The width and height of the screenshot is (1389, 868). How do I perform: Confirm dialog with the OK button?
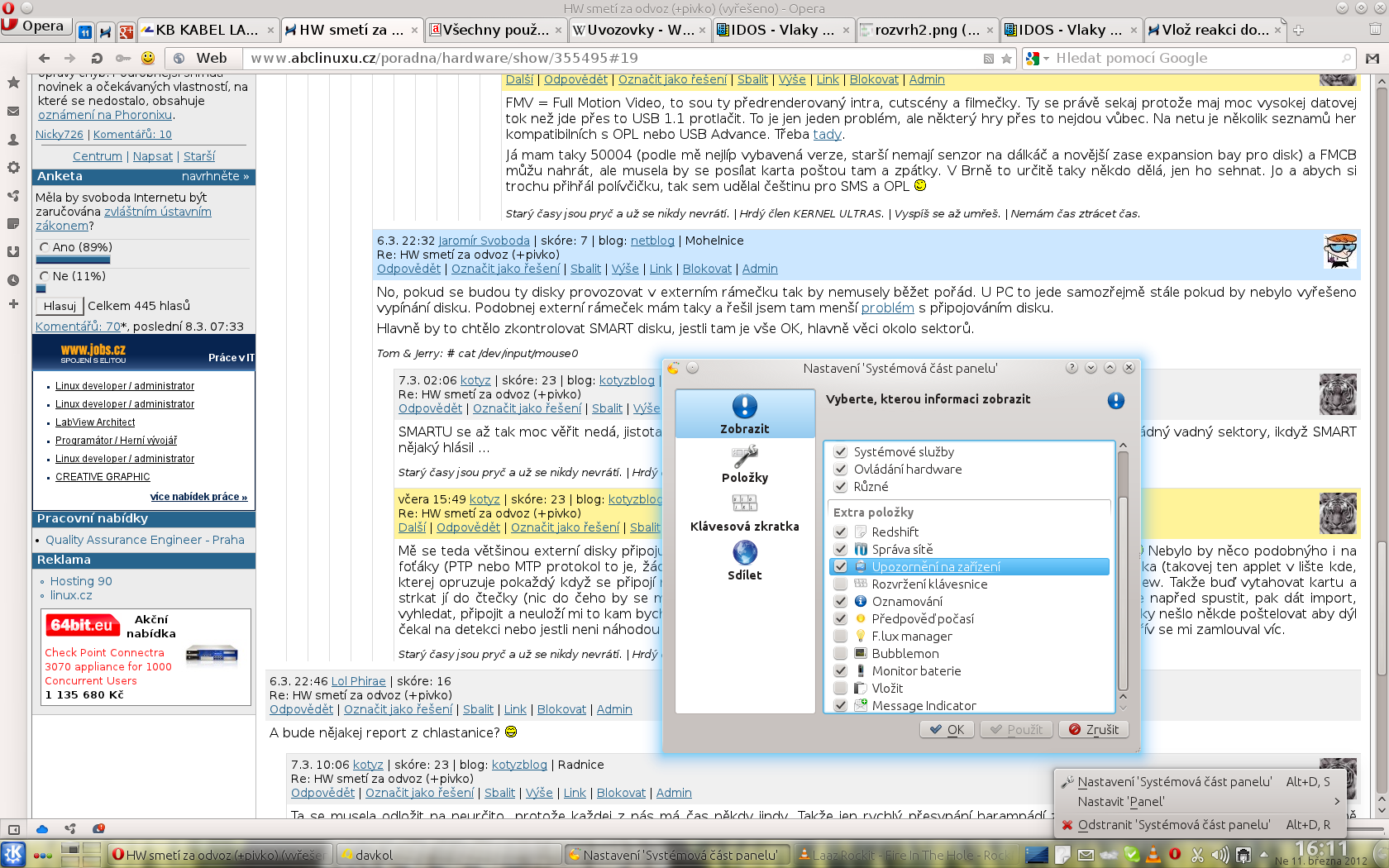947,730
